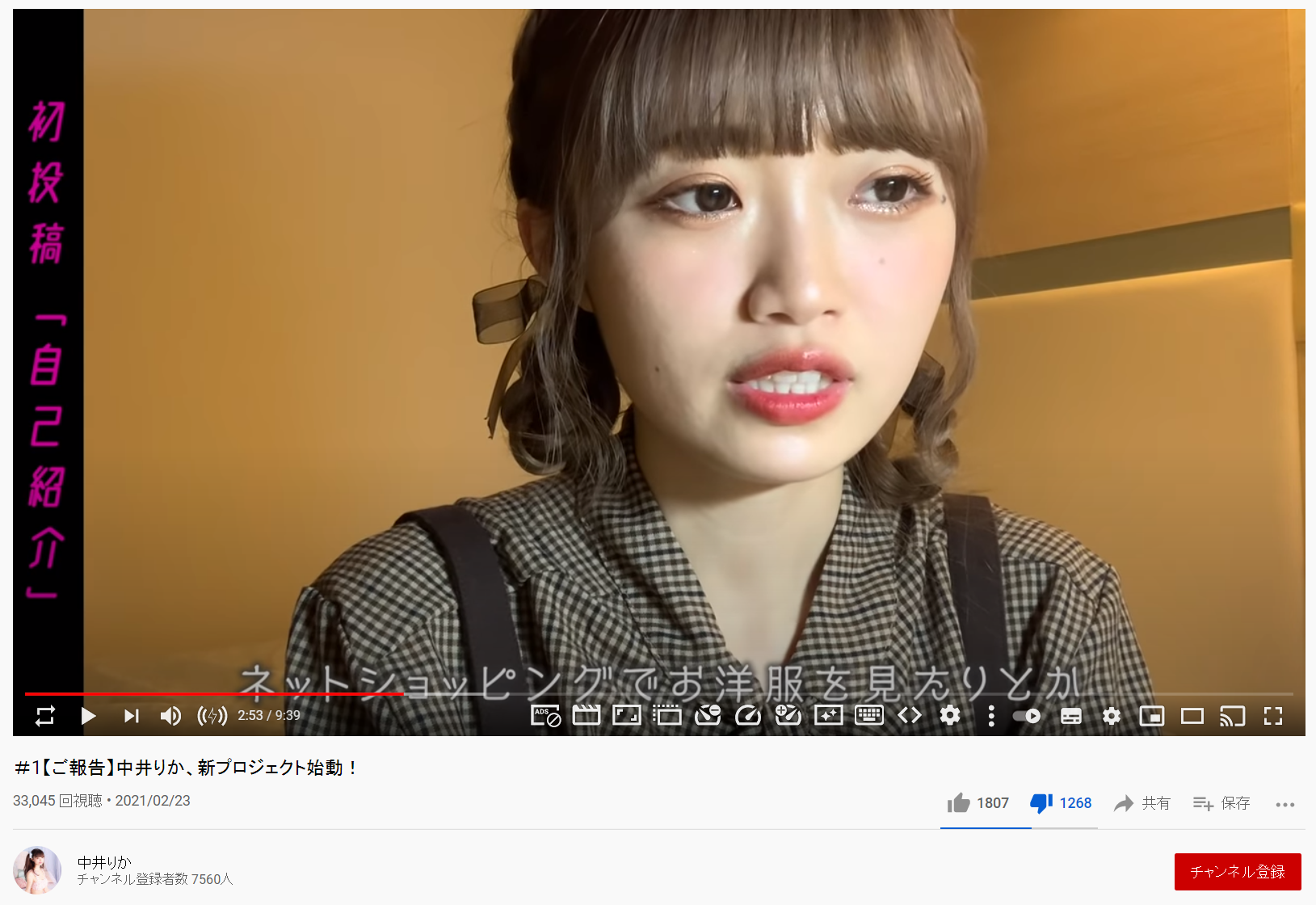The height and width of the screenshot is (905, 1316).
Task: Subscribe via the red チャンネル登録 button
Action: [1238, 872]
